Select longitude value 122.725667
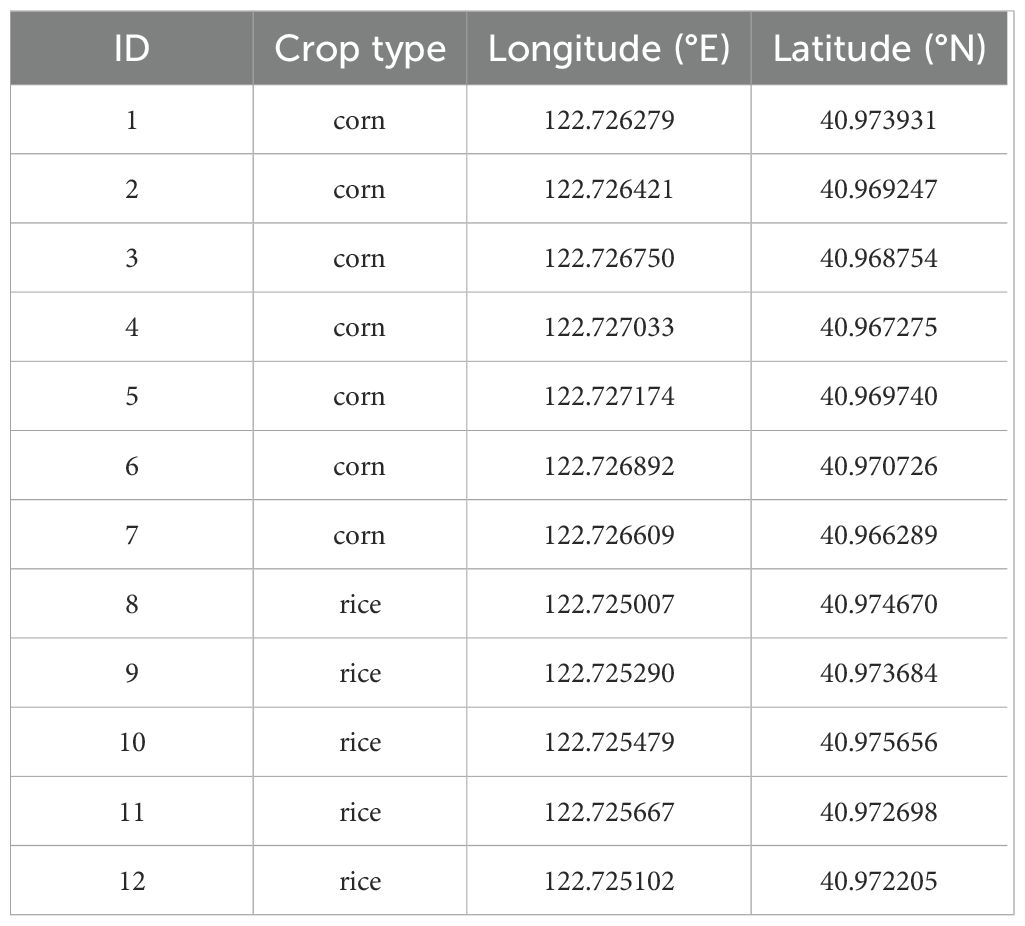Viewport: 1025px width, 926px height. coord(609,812)
